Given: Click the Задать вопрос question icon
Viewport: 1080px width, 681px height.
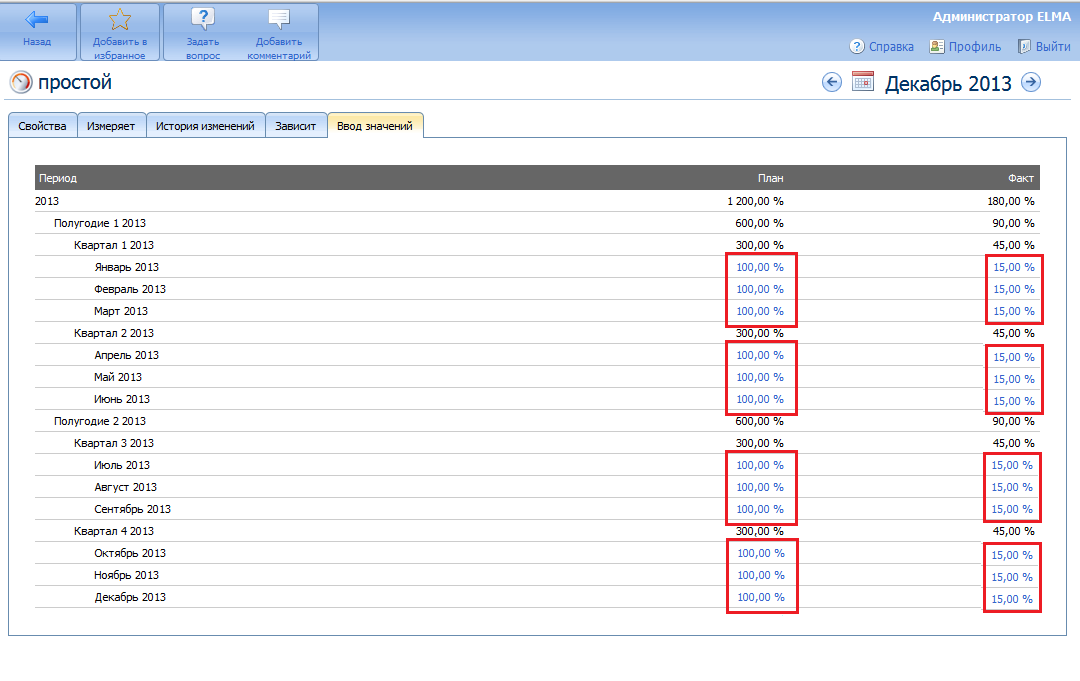Looking at the screenshot, I should [202, 19].
